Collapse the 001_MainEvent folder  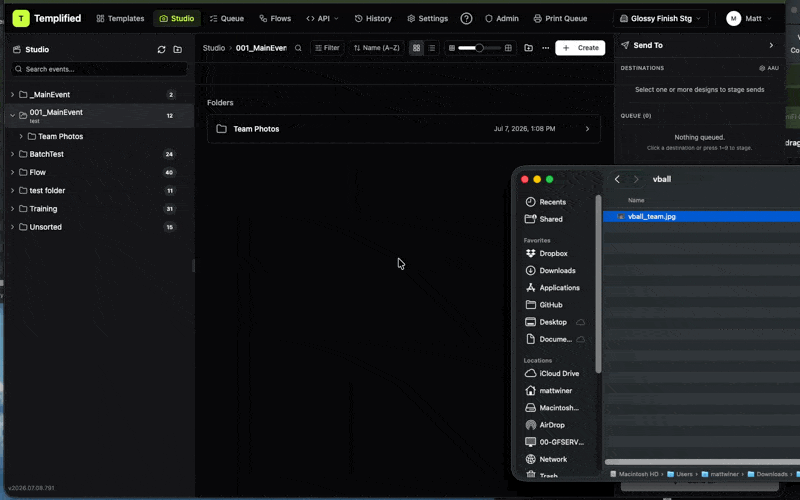pyautogui.click(x=12, y=115)
